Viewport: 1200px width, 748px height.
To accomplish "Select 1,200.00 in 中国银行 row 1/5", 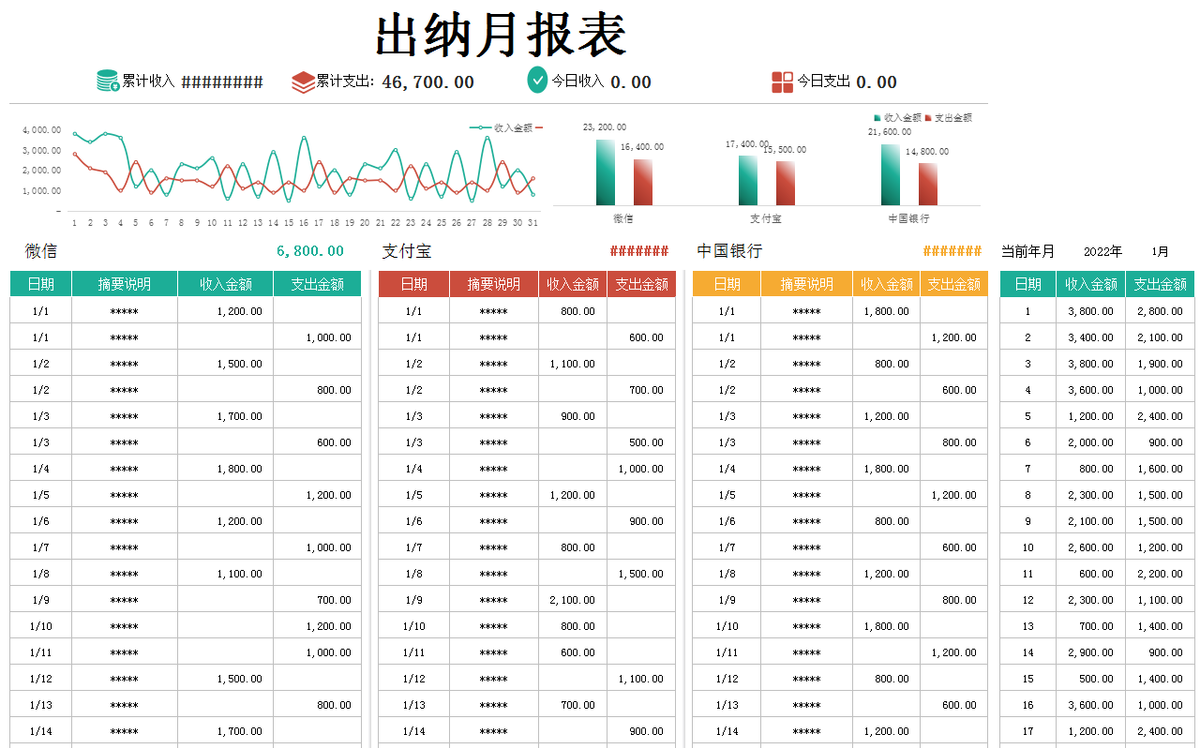I will point(954,495).
